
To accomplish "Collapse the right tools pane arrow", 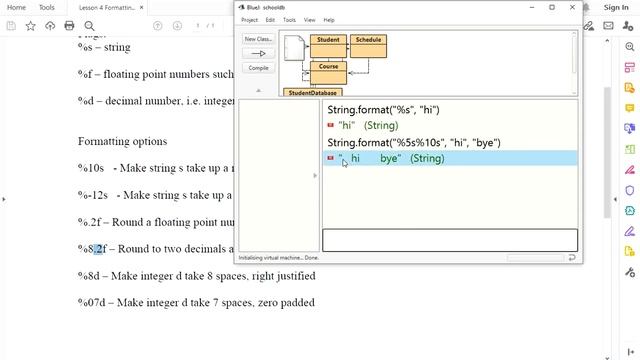I will pos(616,199).
